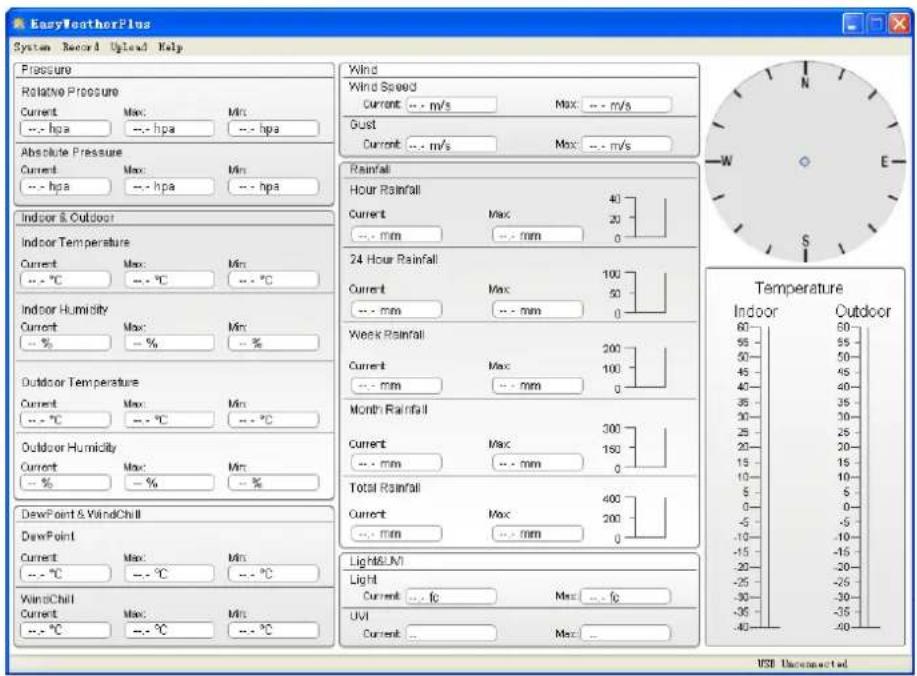Screen dimensions: 917x676
Task: Click the Outdoor Temperature Min field
Action: (274, 420)
